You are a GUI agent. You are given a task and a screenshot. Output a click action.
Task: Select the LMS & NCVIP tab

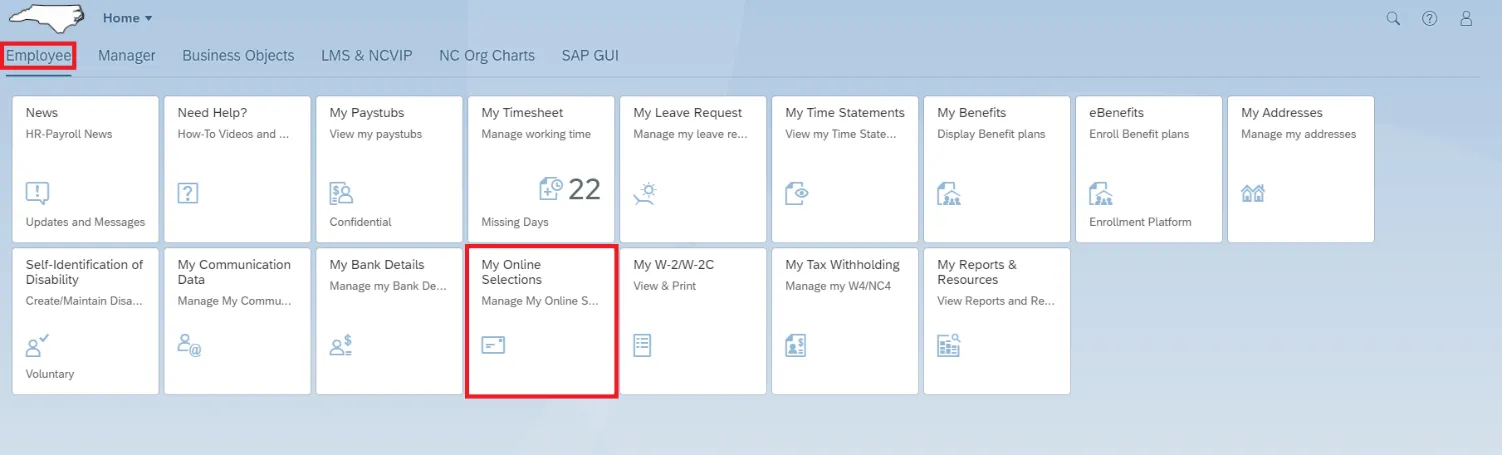(366, 56)
